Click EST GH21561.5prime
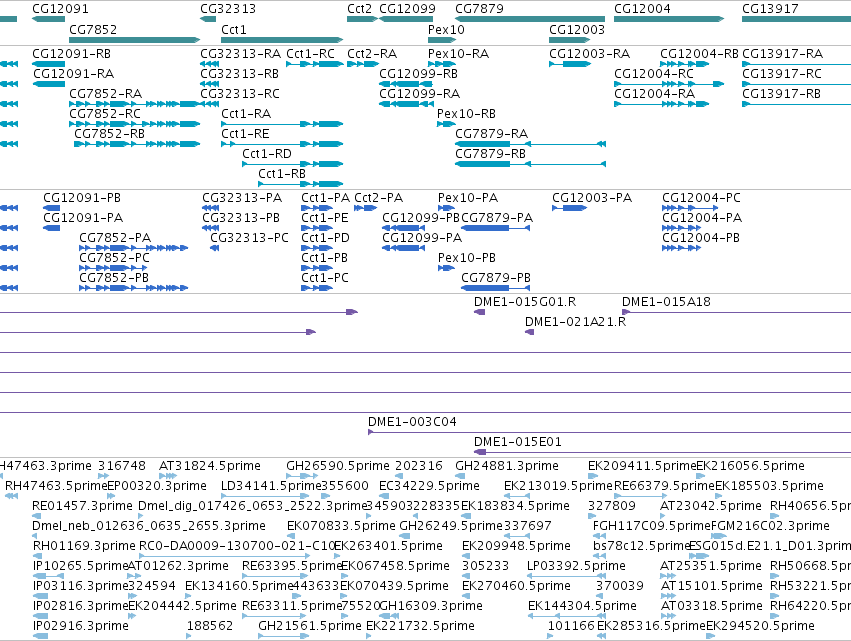The image size is (851, 641). [283, 636]
